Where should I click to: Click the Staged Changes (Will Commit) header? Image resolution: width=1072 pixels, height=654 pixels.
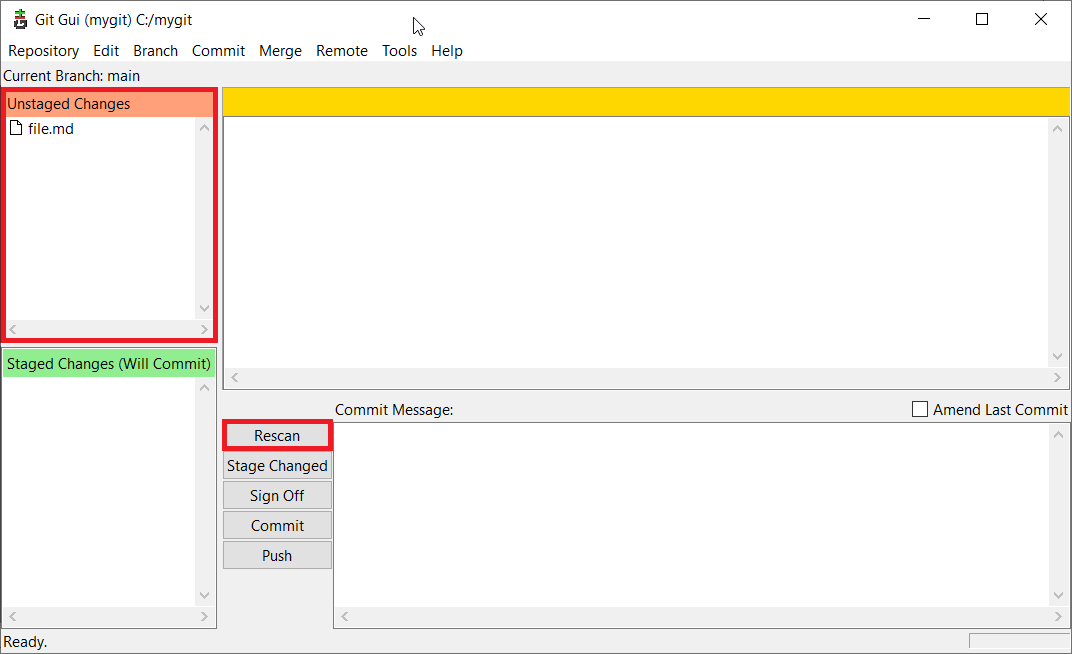109,364
